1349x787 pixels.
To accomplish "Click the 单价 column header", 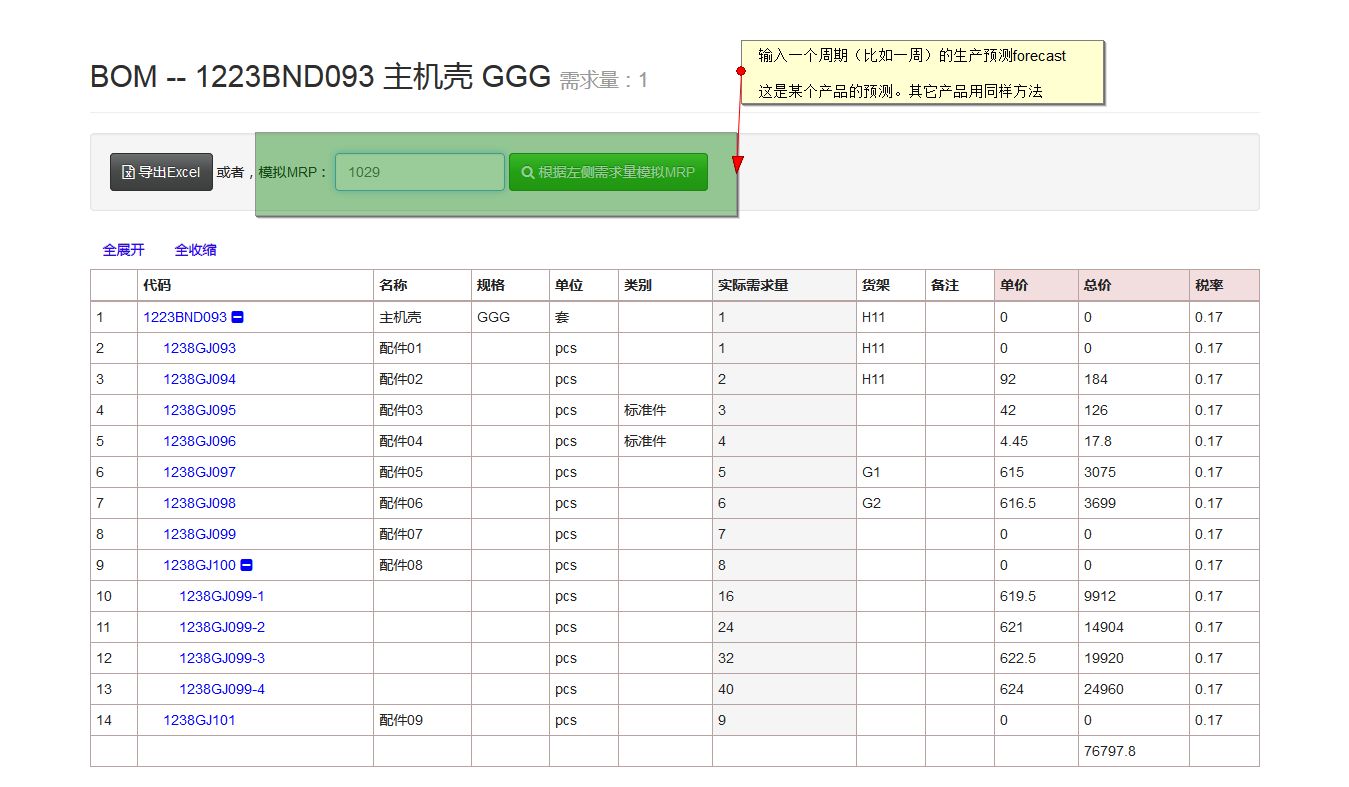I will pos(1013,285).
